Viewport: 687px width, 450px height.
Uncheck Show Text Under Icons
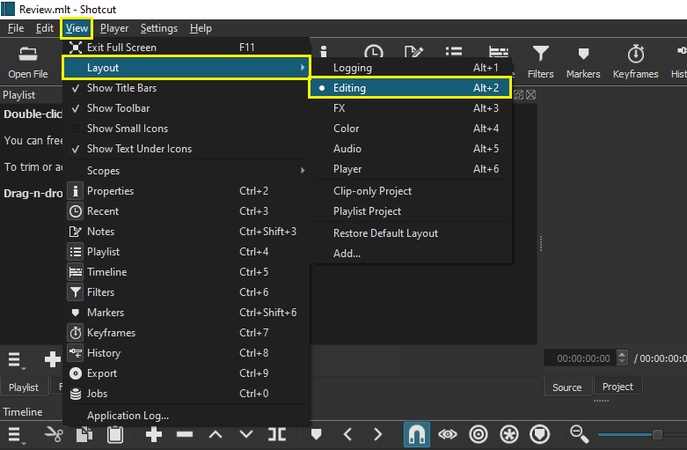point(187,149)
